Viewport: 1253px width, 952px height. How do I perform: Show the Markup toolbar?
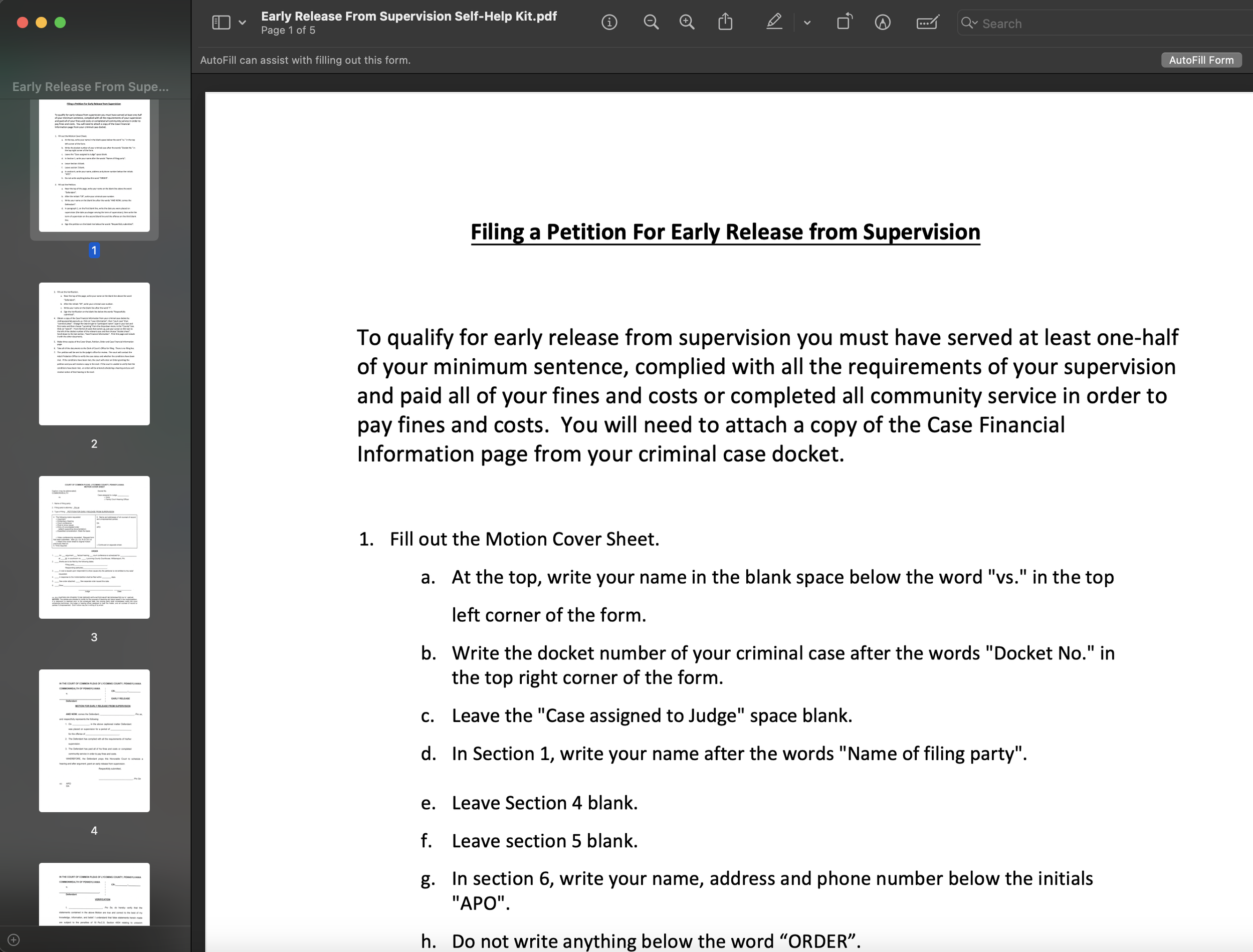tap(883, 23)
